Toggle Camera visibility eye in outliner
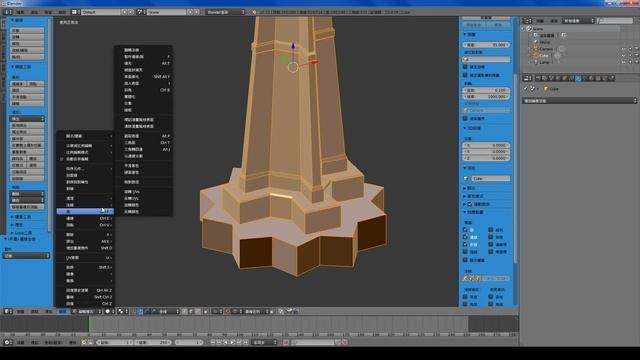This screenshot has width=640, height=360. 623,49
